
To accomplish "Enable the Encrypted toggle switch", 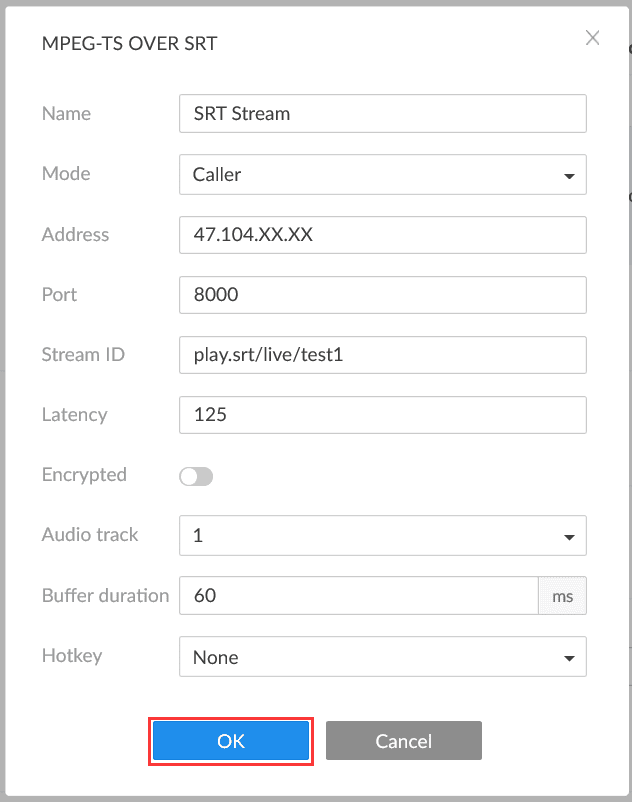I will tap(196, 476).
